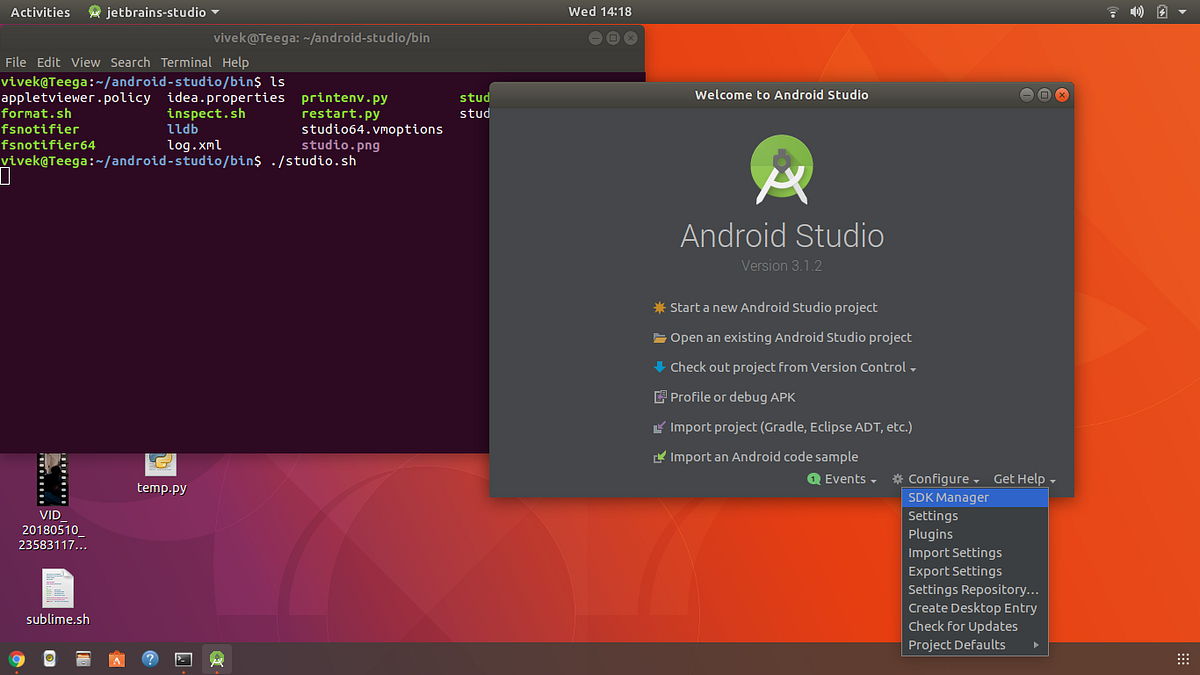Open the terminal's File menu
This screenshot has height=675, width=1200.
click(16, 62)
